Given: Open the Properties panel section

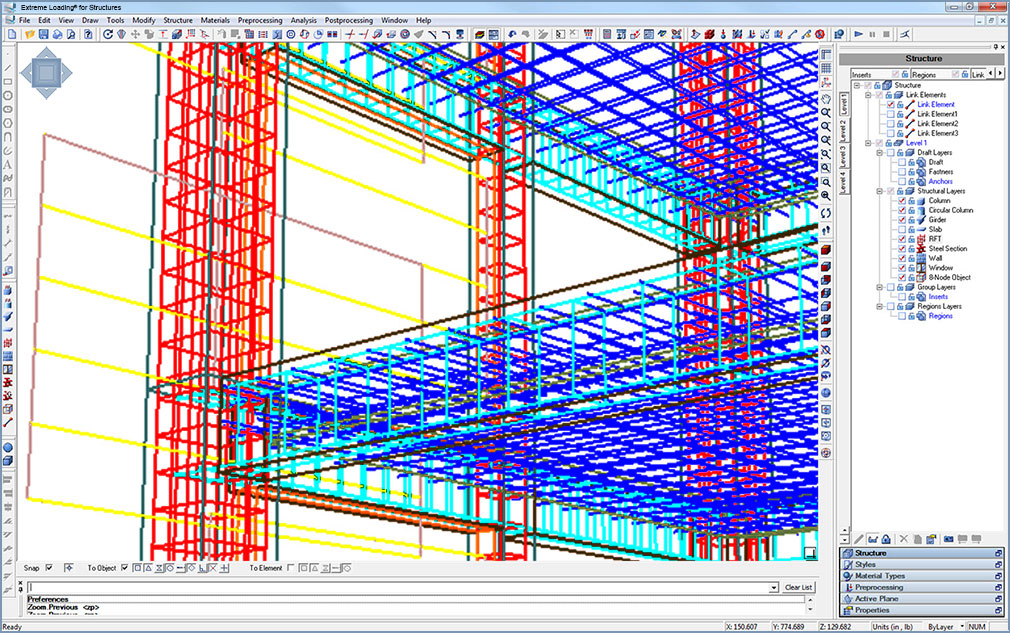Looking at the screenshot, I should point(922,610).
